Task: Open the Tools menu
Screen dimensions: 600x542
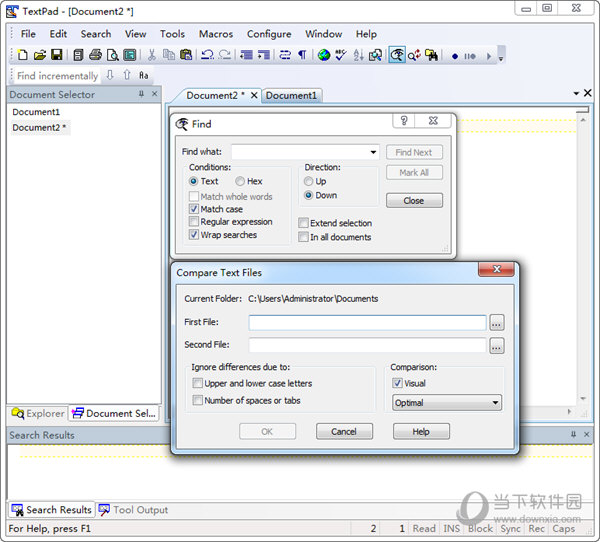Action: coord(172,34)
